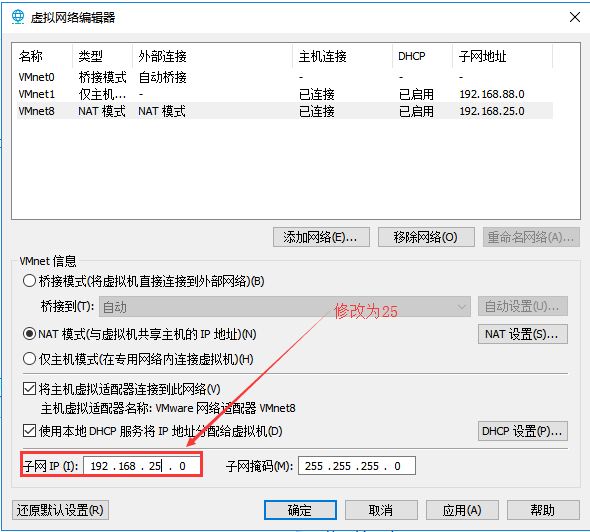Click 桥接模式 type cell of VMnet0
590x532 pixels.
pos(102,77)
